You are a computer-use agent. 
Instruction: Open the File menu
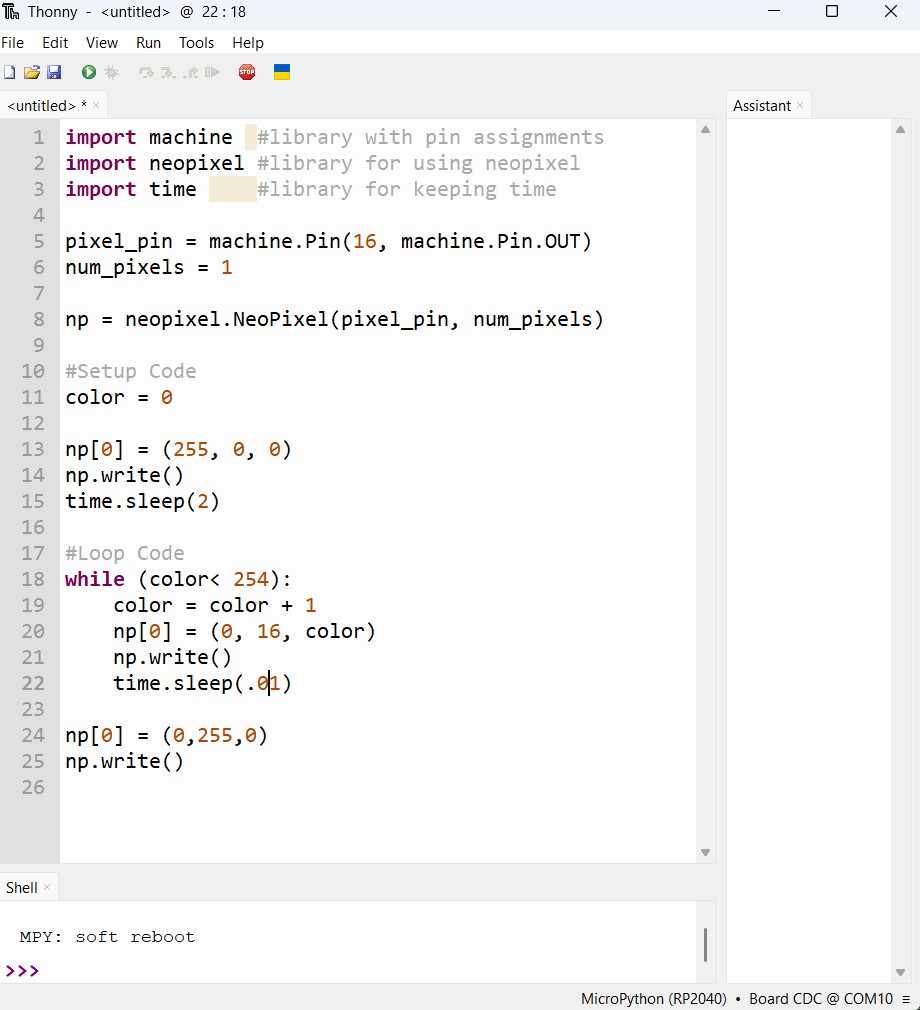(12, 43)
